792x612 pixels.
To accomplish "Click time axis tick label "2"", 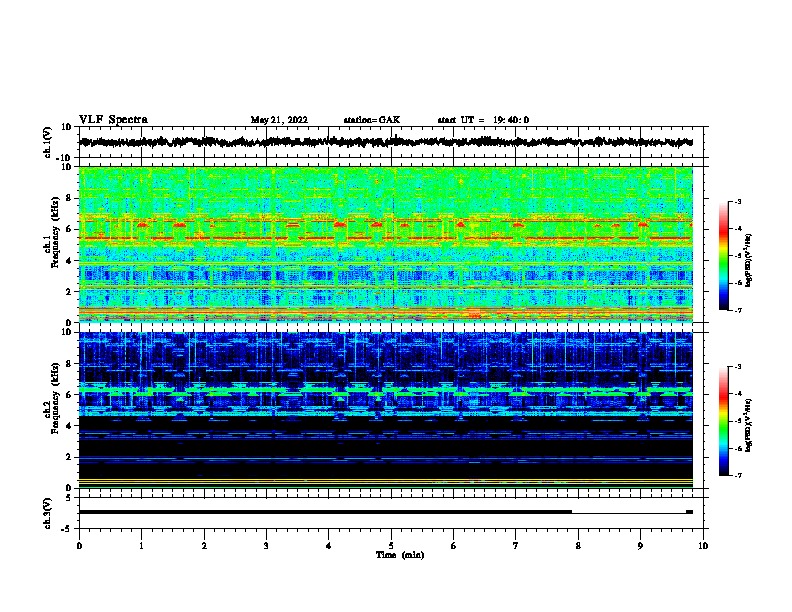I will [x=204, y=546].
